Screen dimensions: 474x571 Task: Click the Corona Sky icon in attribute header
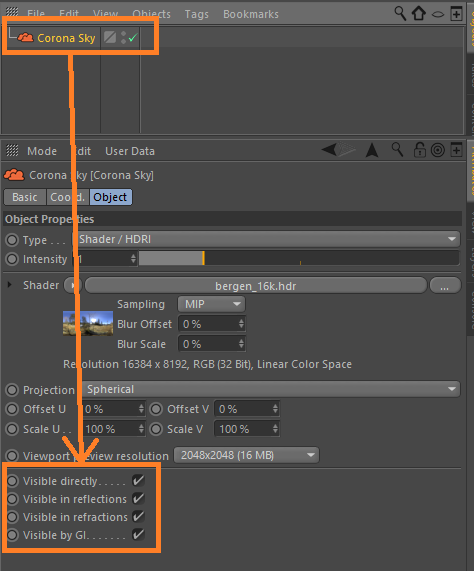tap(14, 175)
